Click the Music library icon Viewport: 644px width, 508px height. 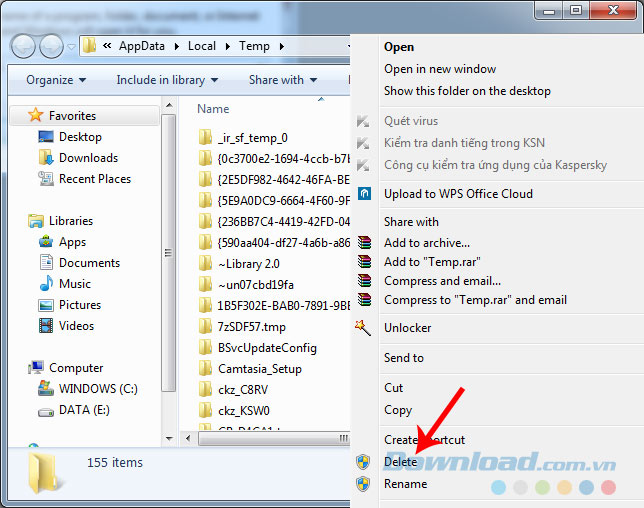(x=46, y=283)
